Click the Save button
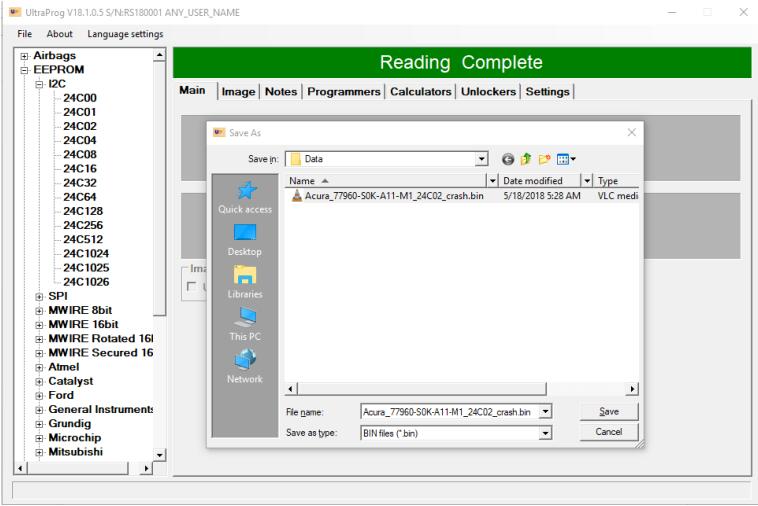 coord(609,411)
